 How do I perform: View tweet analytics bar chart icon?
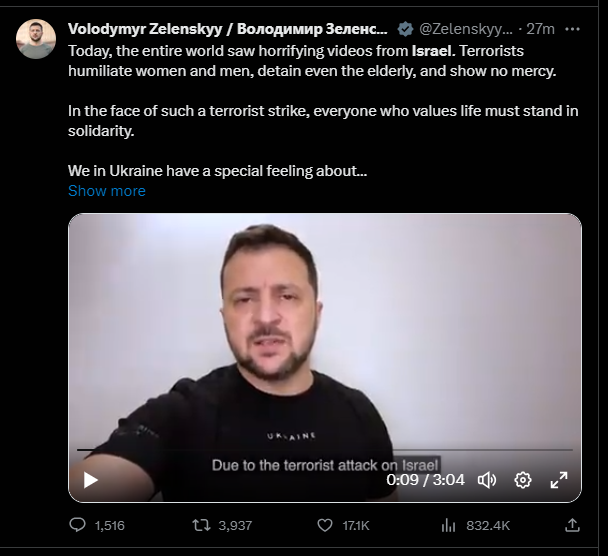coord(449,524)
